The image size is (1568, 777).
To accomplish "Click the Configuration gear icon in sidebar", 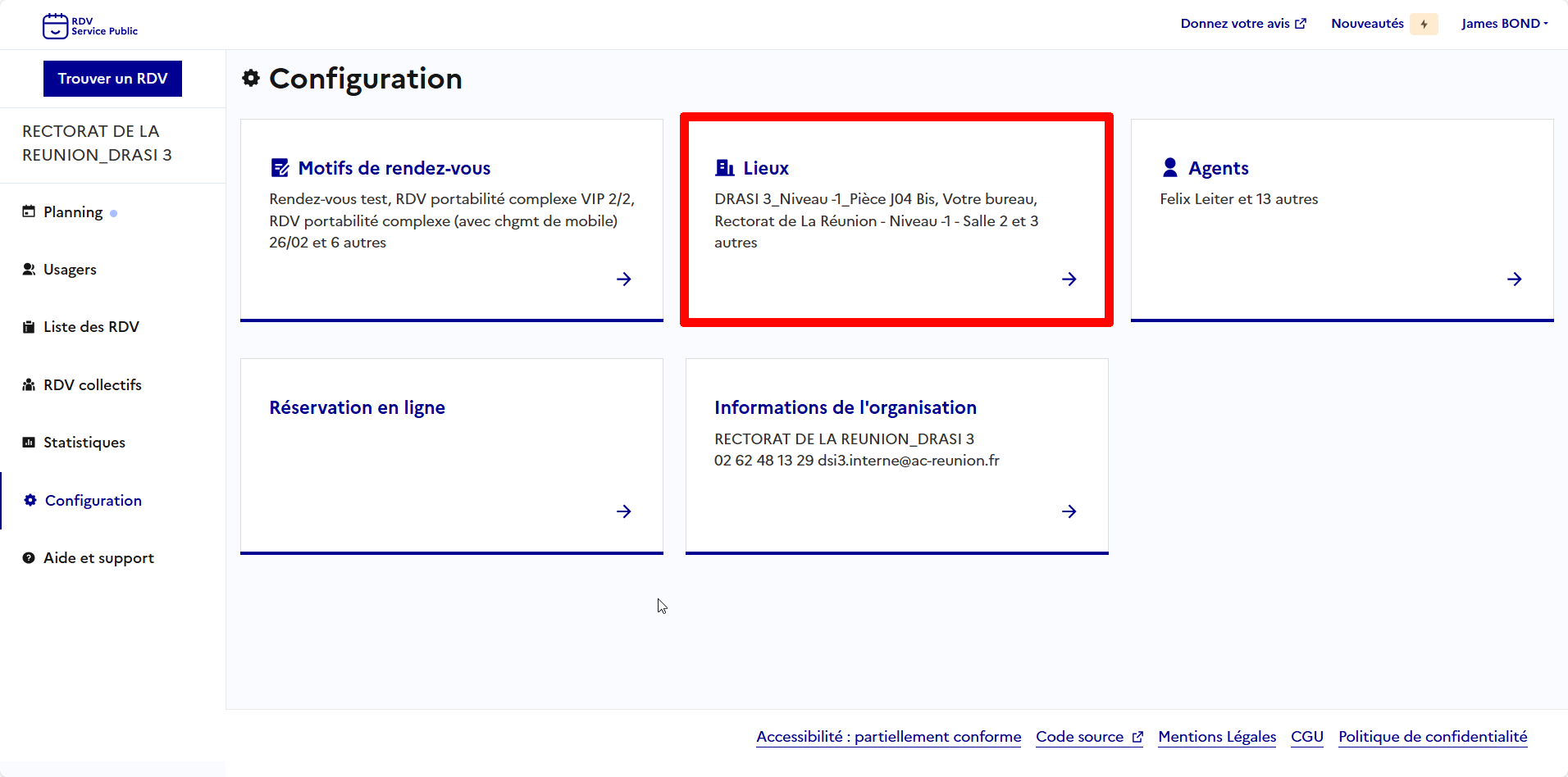I will coord(30,500).
